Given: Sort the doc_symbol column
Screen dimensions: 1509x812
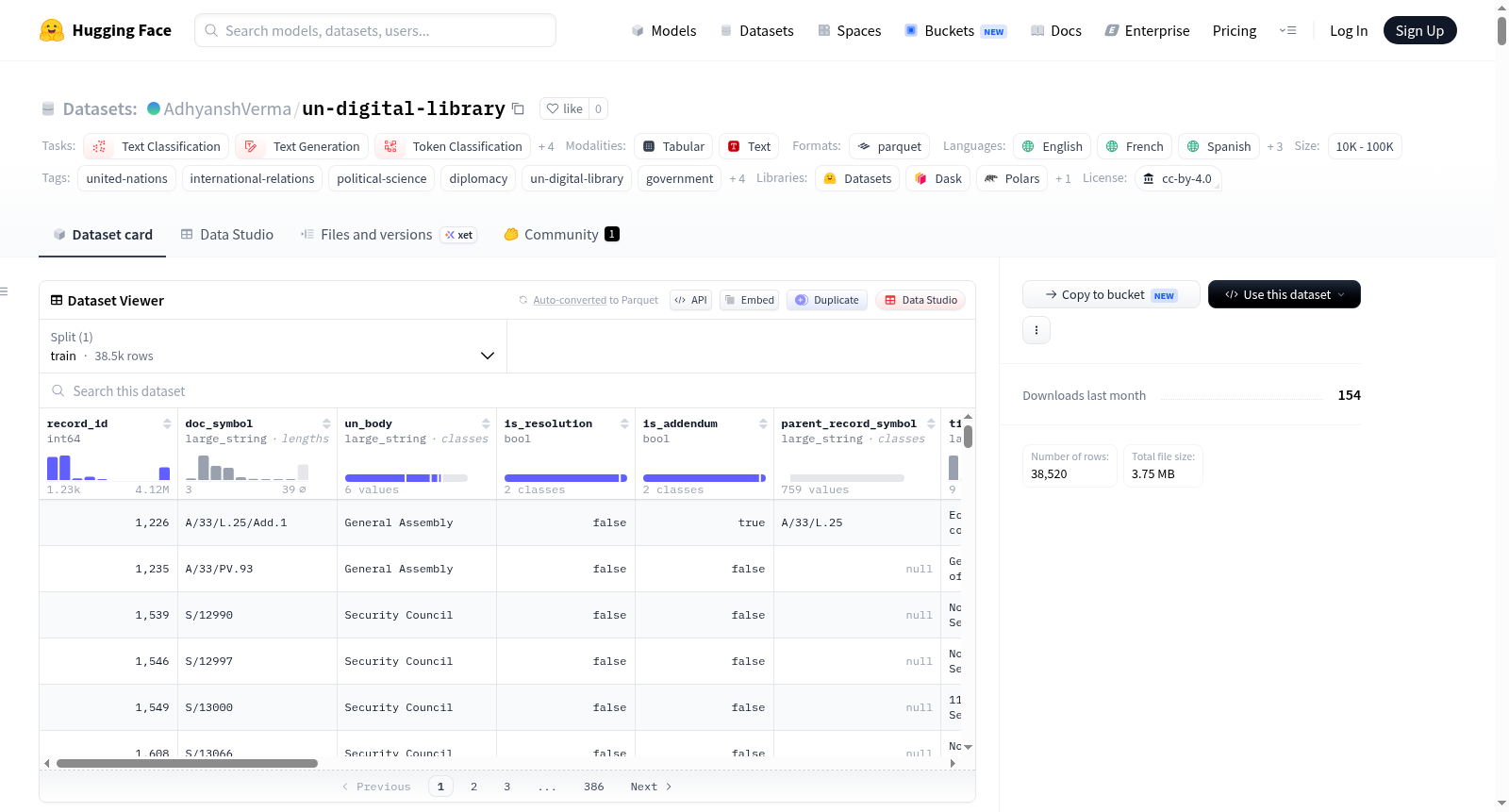Looking at the screenshot, I should (326, 424).
